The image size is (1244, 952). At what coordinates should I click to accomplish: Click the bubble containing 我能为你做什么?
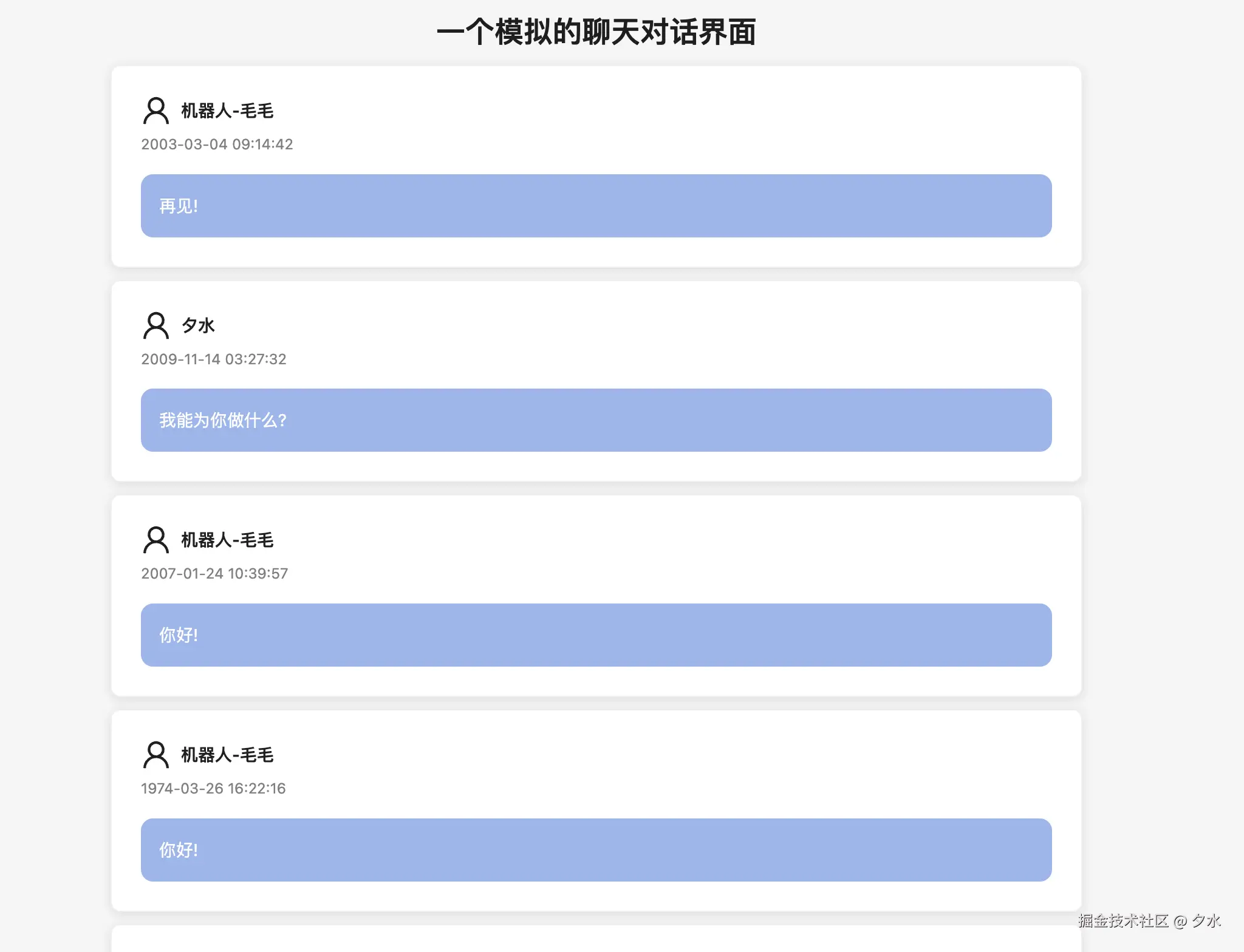click(595, 421)
